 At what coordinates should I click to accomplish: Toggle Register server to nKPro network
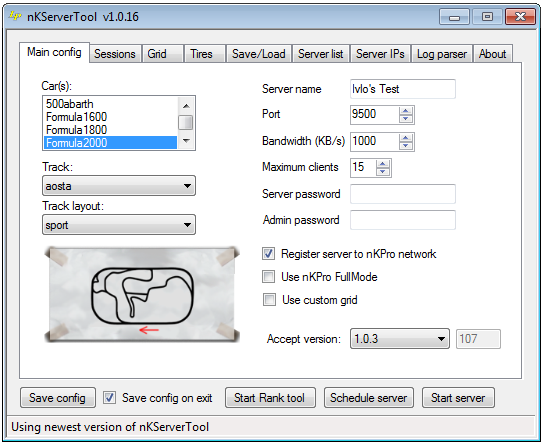click(269, 254)
